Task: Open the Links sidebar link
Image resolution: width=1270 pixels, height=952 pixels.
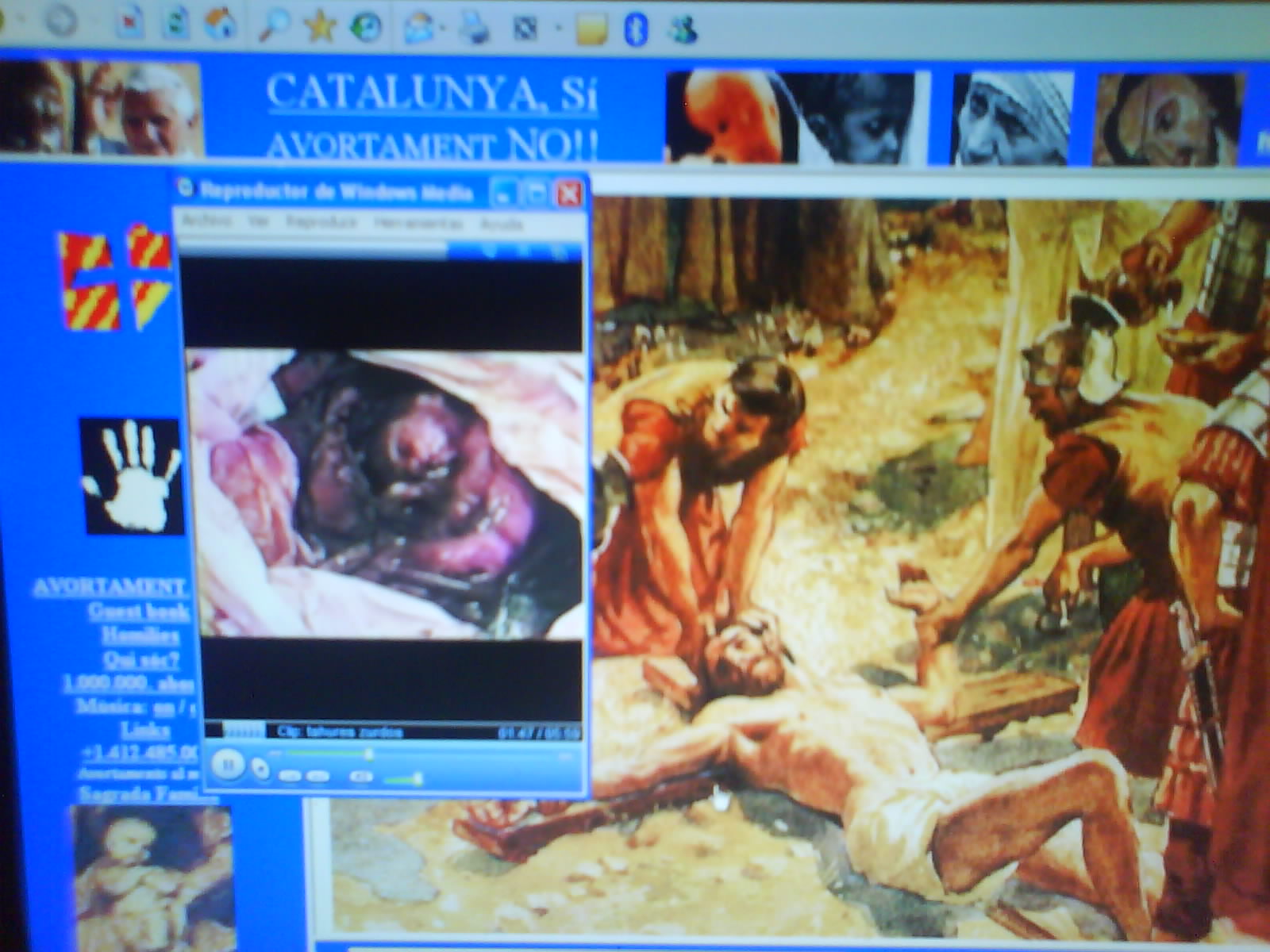Action: (145, 728)
